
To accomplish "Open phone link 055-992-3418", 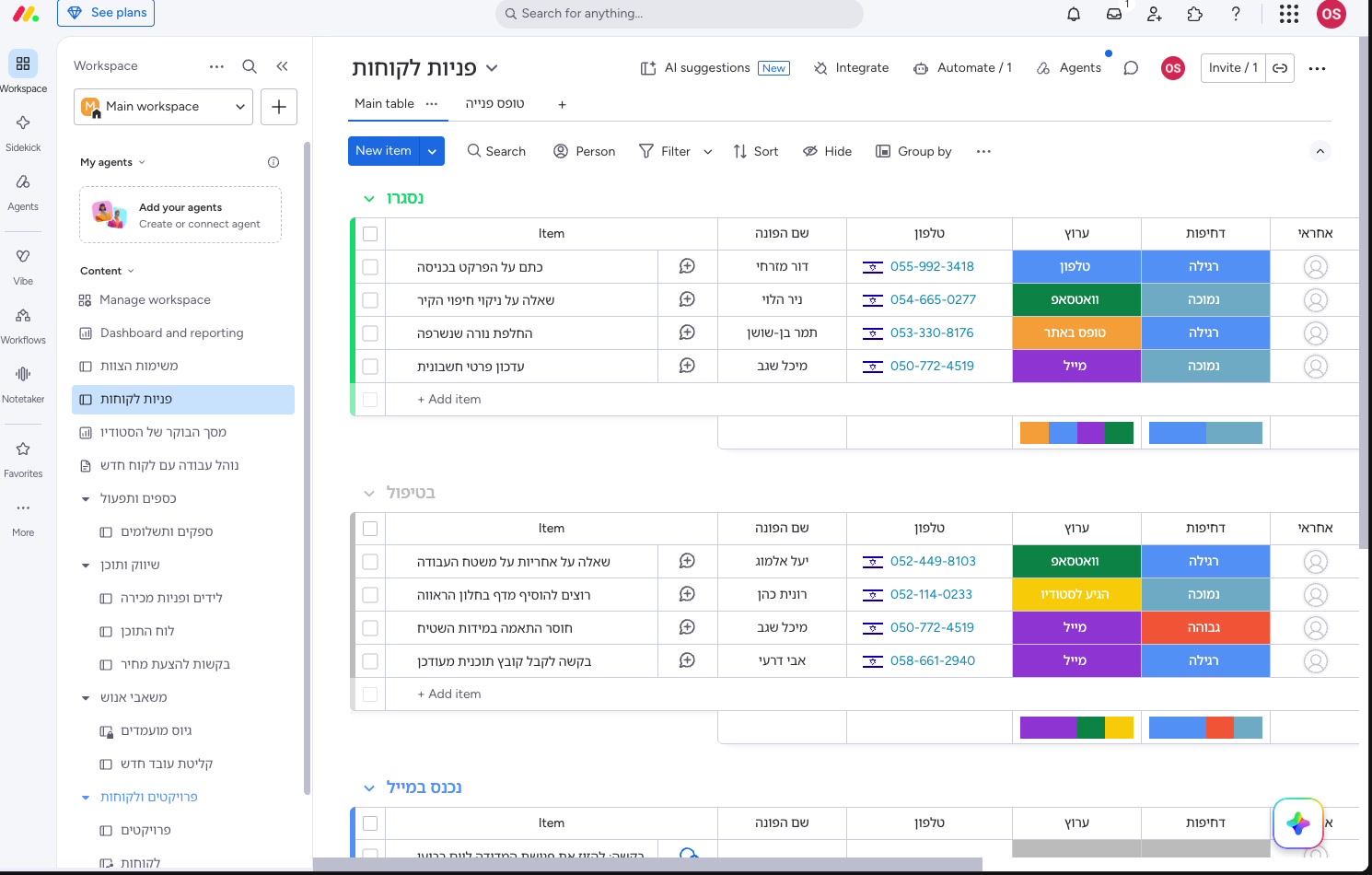I will (x=932, y=266).
